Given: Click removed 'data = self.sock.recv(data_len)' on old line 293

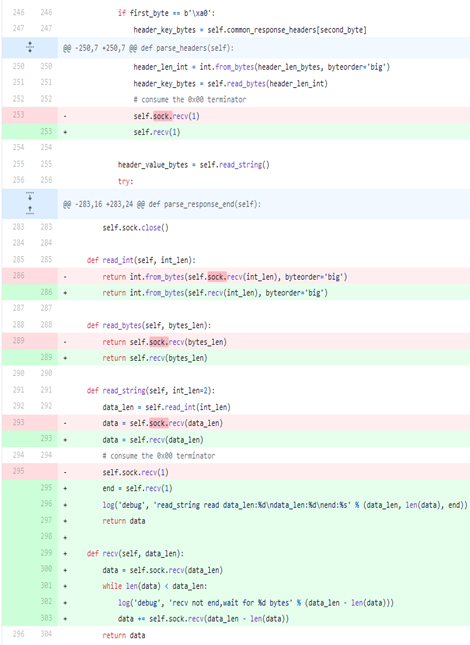Looking at the screenshot, I should coord(162,423).
